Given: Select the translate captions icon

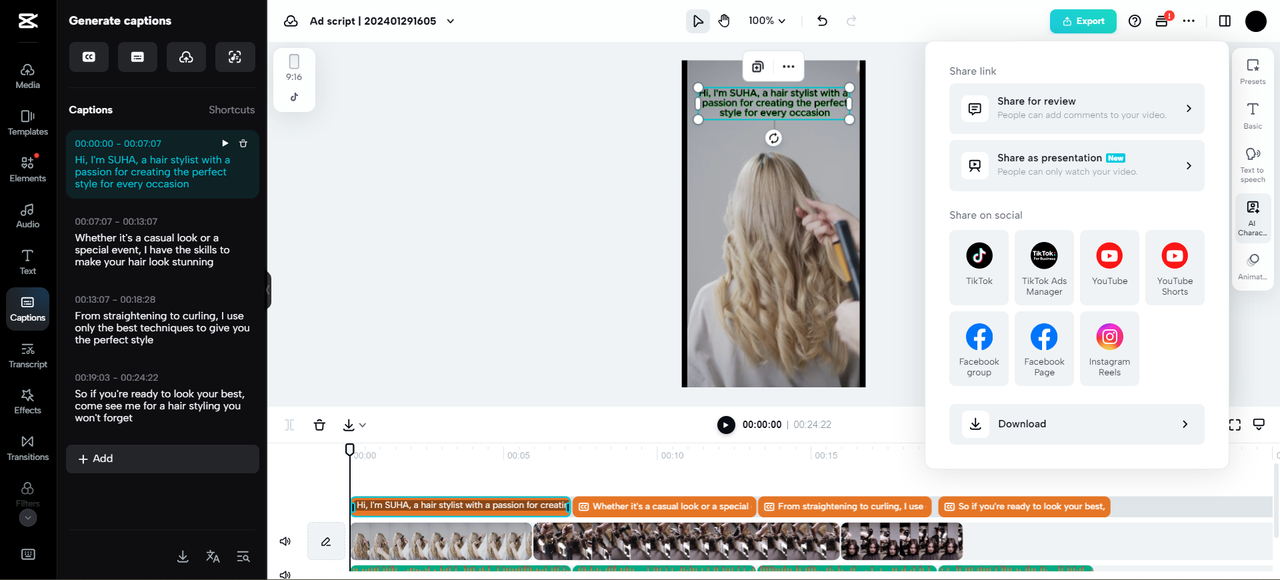Looking at the screenshot, I should (x=212, y=555).
